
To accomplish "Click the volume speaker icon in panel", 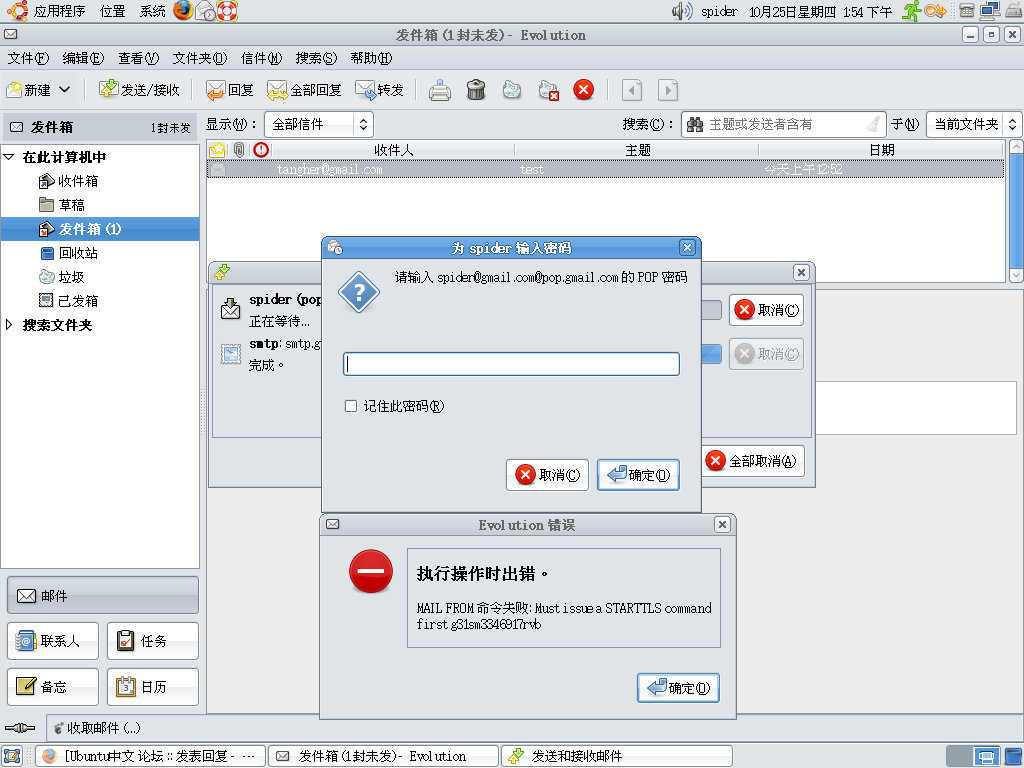I will tap(682, 11).
